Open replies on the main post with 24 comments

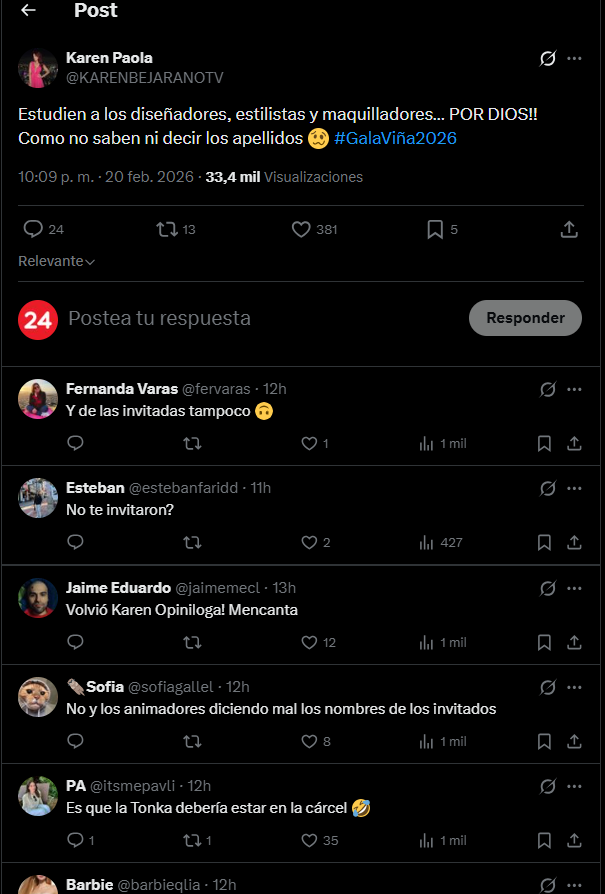click(x=34, y=230)
